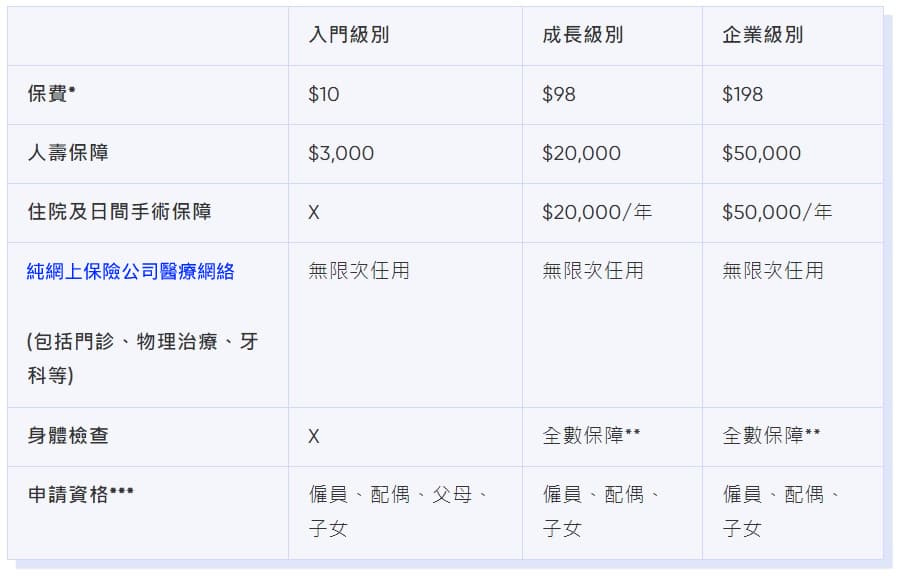Click the 成長級別 column header
This screenshot has width=899, height=576.
click(583, 35)
